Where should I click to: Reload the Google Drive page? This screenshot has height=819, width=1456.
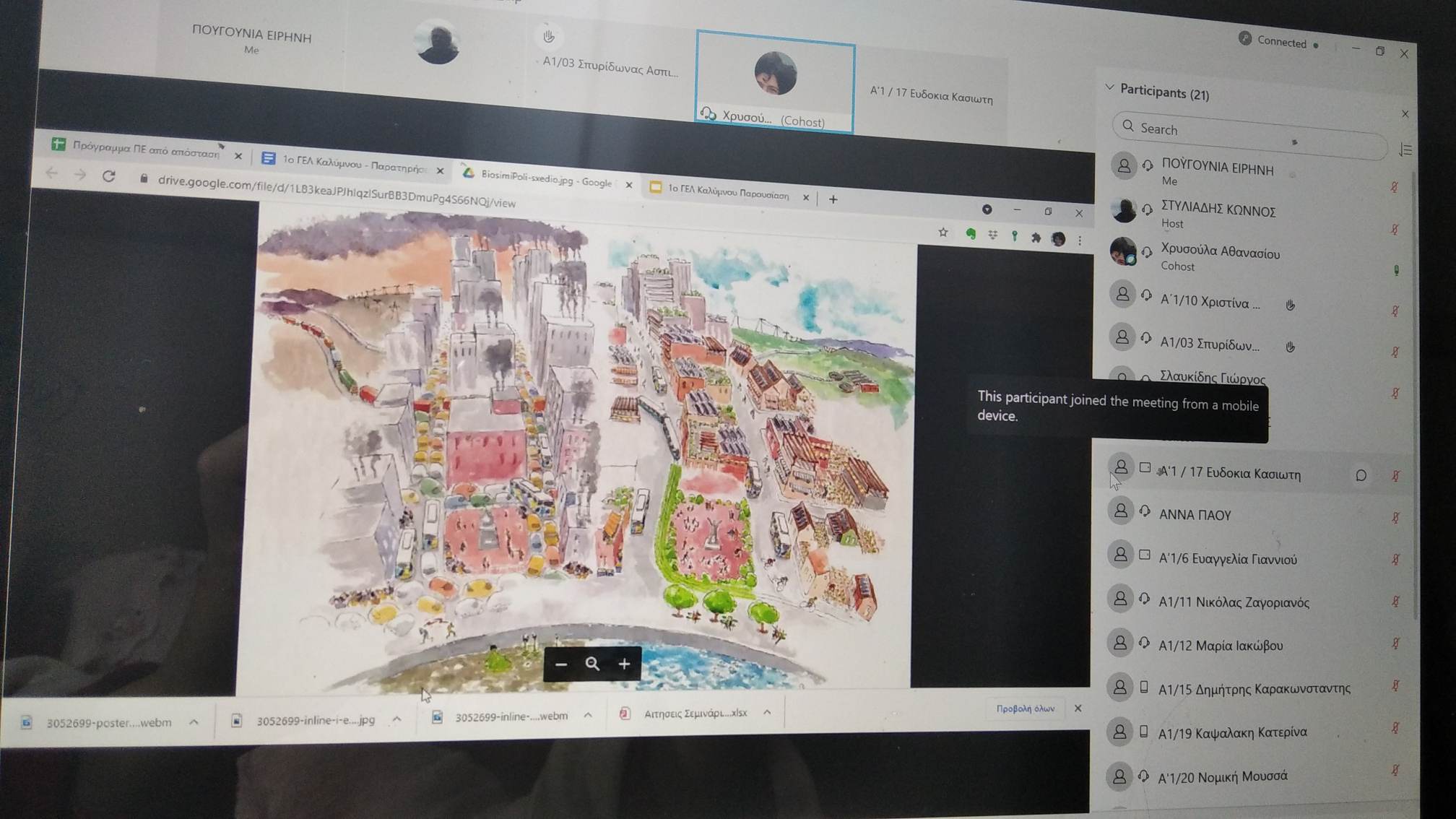109,175
